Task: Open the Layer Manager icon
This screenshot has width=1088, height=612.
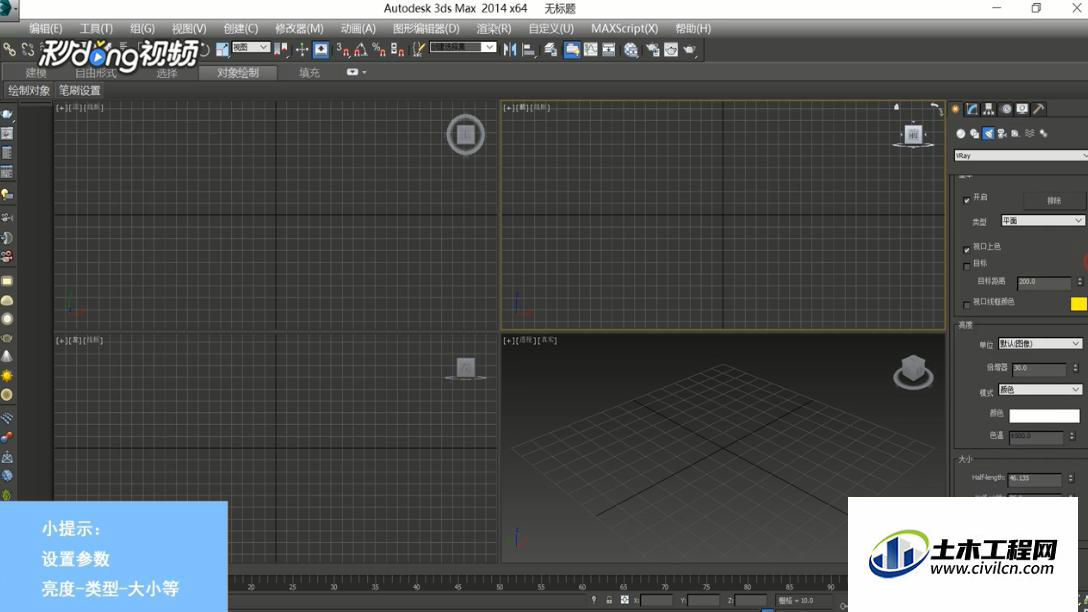Action: tap(551, 50)
